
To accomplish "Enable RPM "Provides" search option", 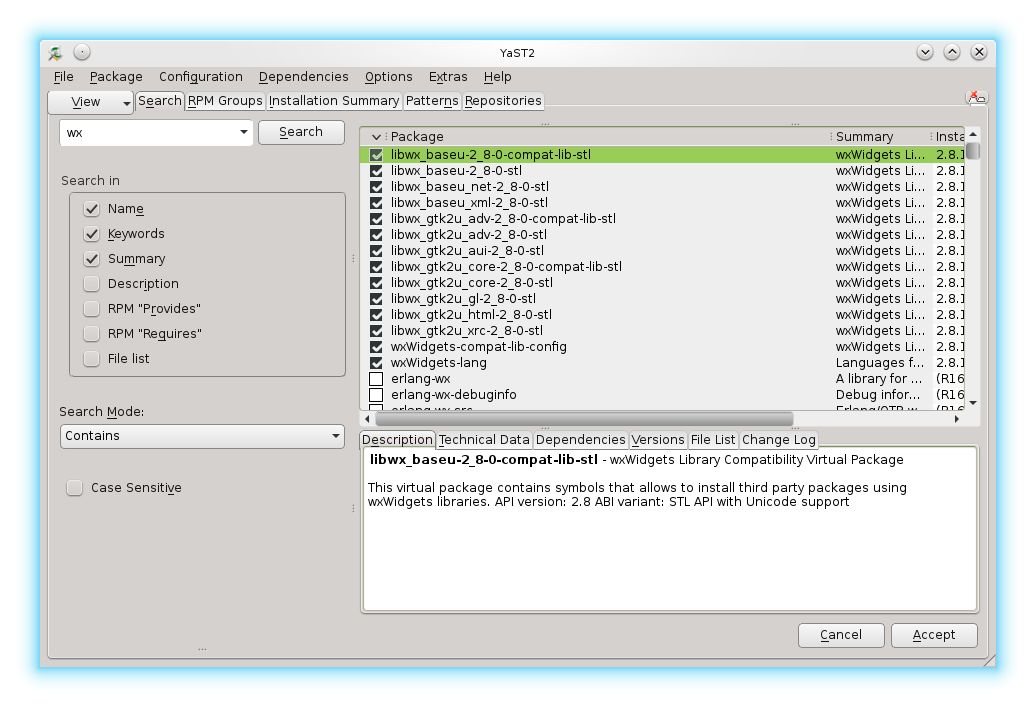I will tap(92, 309).
